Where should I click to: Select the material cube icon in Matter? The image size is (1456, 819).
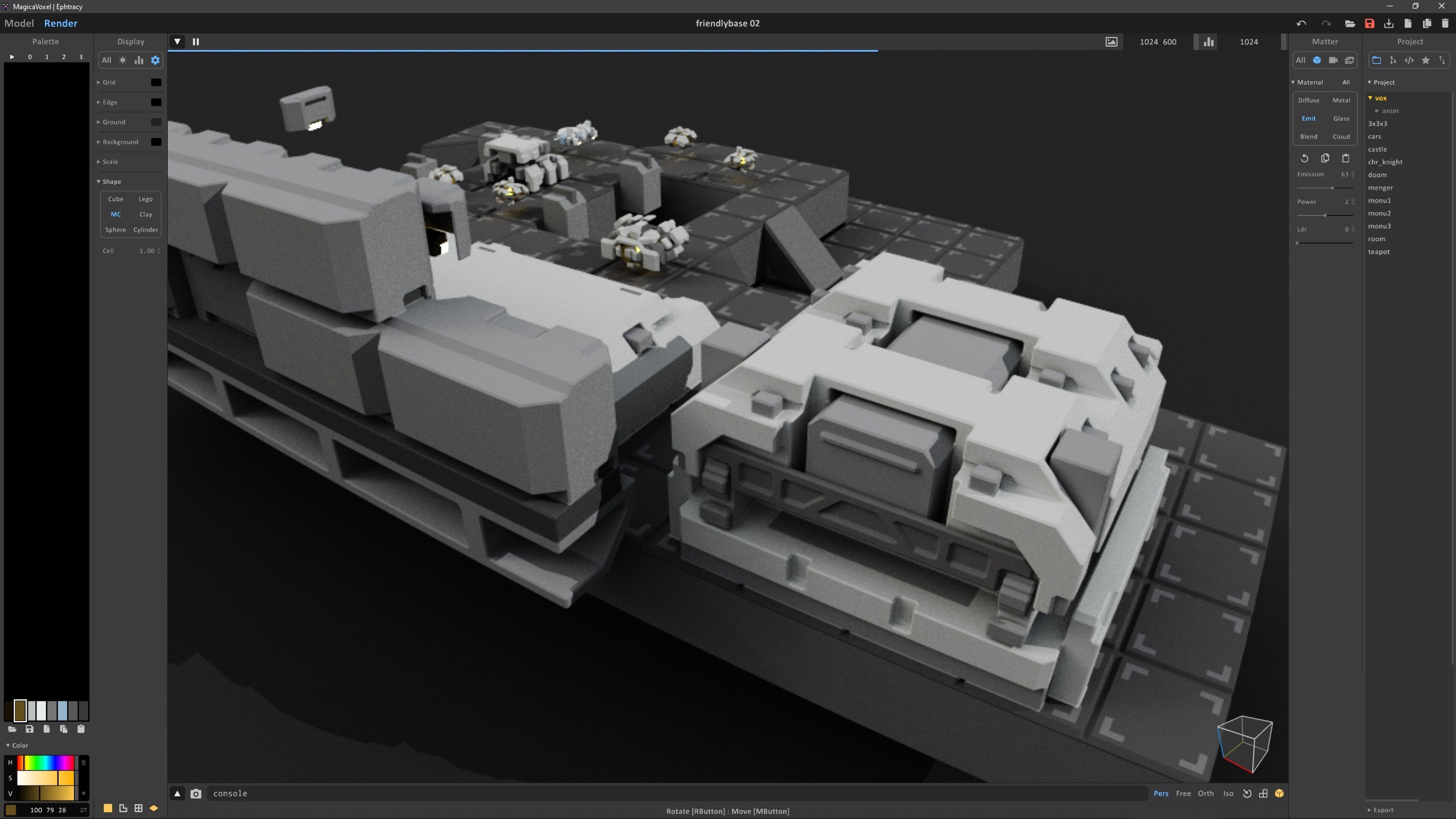click(1317, 60)
